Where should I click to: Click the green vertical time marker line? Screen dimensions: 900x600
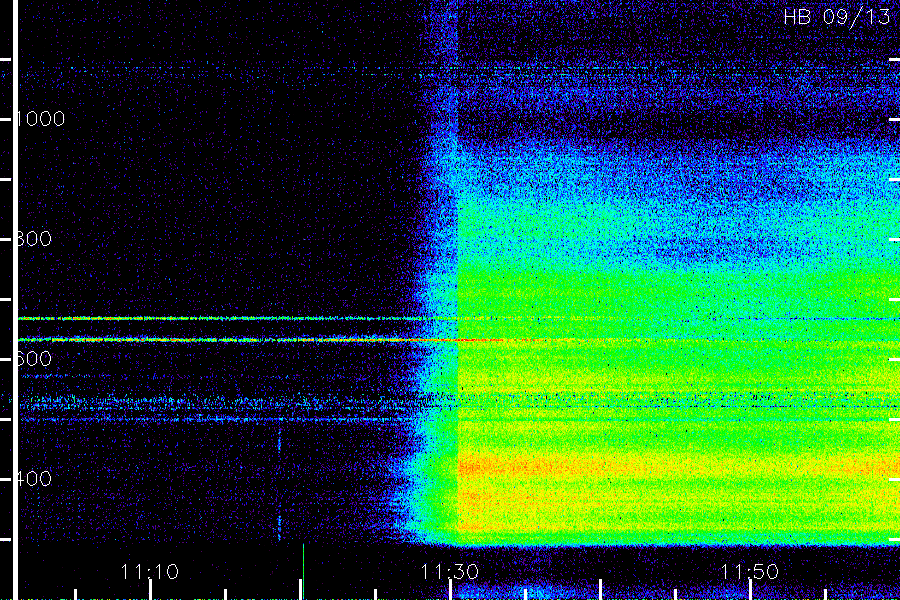(x=303, y=571)
